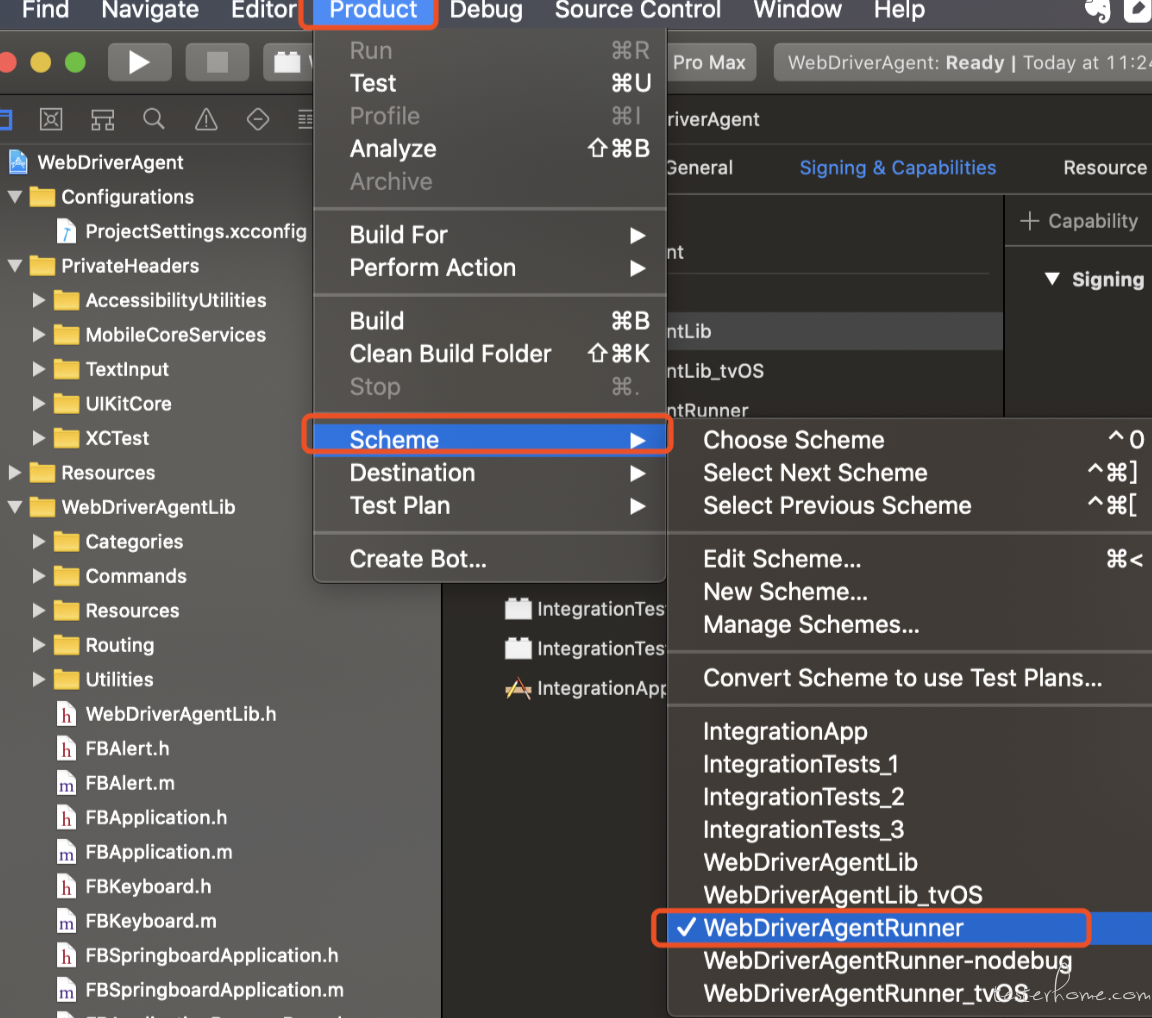Expand the MobileCoreServices folder
The image size is (1152, 1018).
(x=39, y=335)
